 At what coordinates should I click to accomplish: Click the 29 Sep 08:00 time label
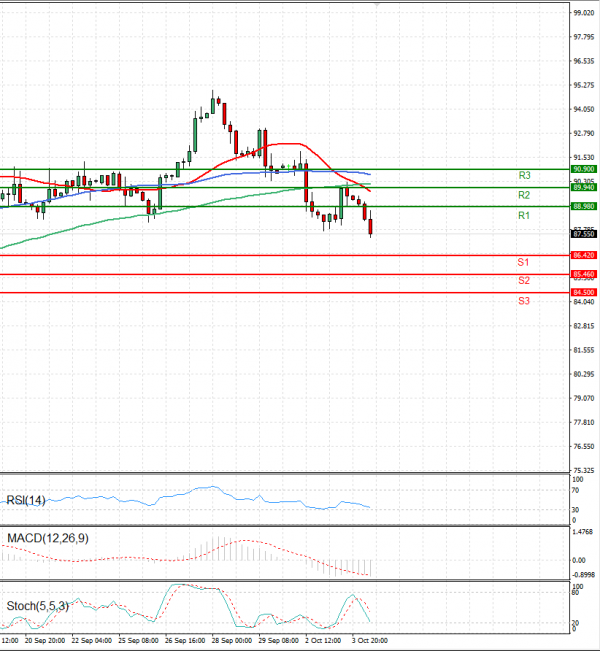pos(279,641)
